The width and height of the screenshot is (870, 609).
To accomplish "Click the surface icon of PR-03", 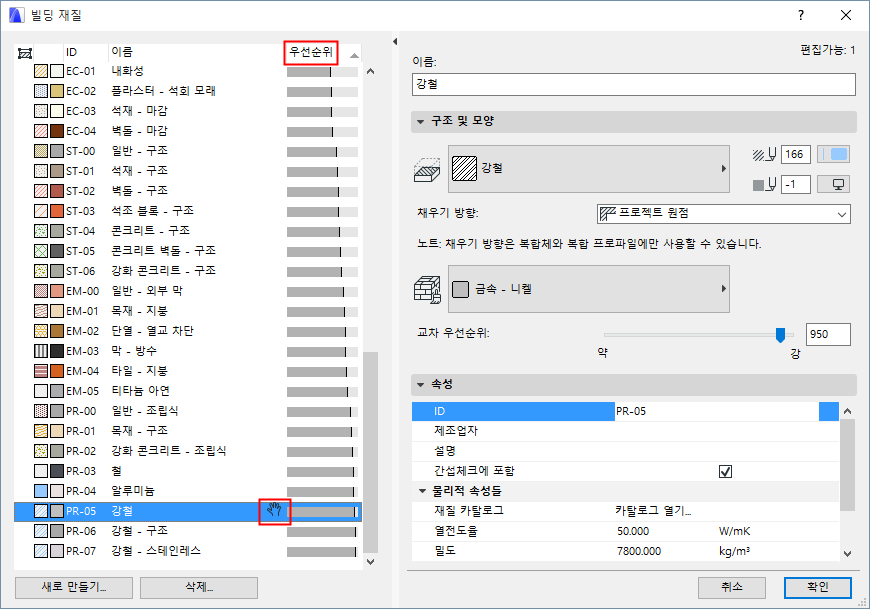I will coord(57,471).
